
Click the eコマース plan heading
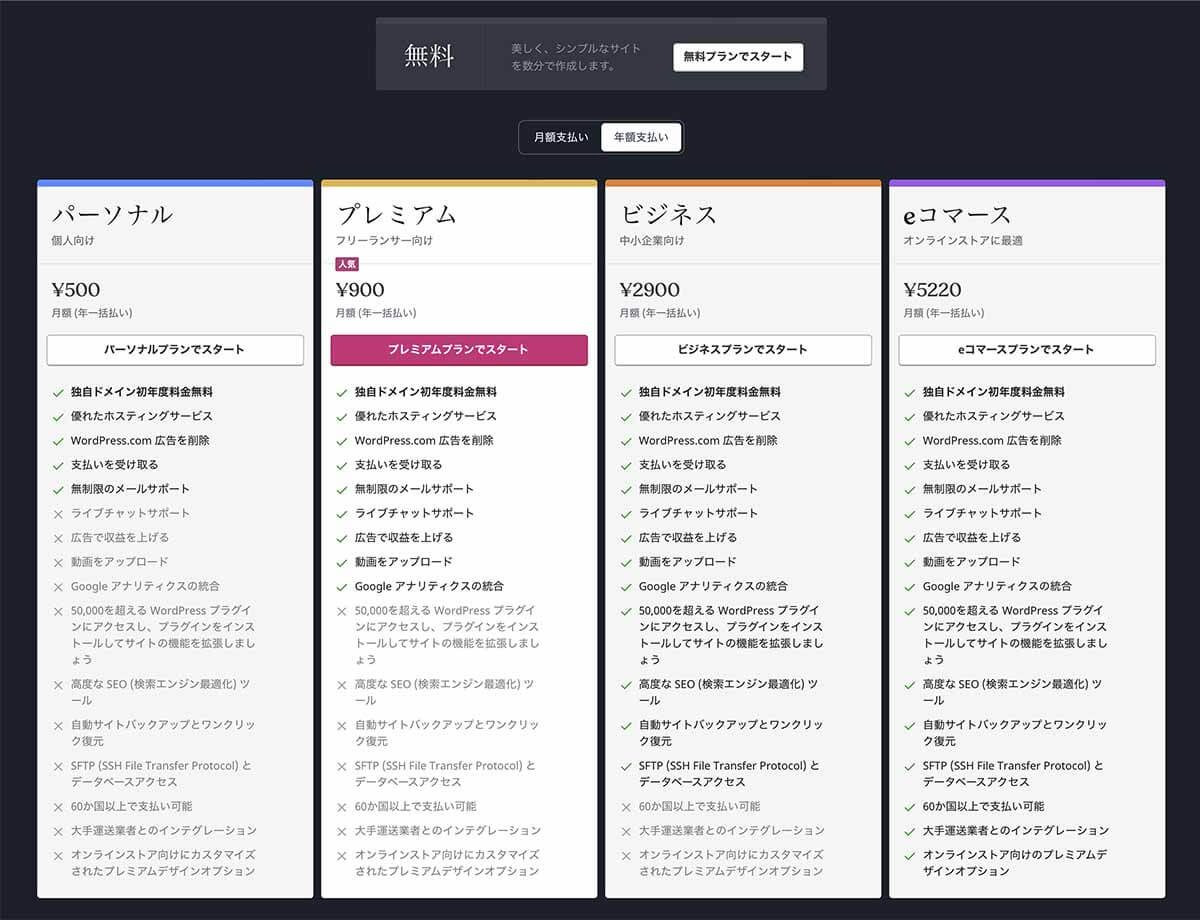pyautogui.click(x=958, y=215)
